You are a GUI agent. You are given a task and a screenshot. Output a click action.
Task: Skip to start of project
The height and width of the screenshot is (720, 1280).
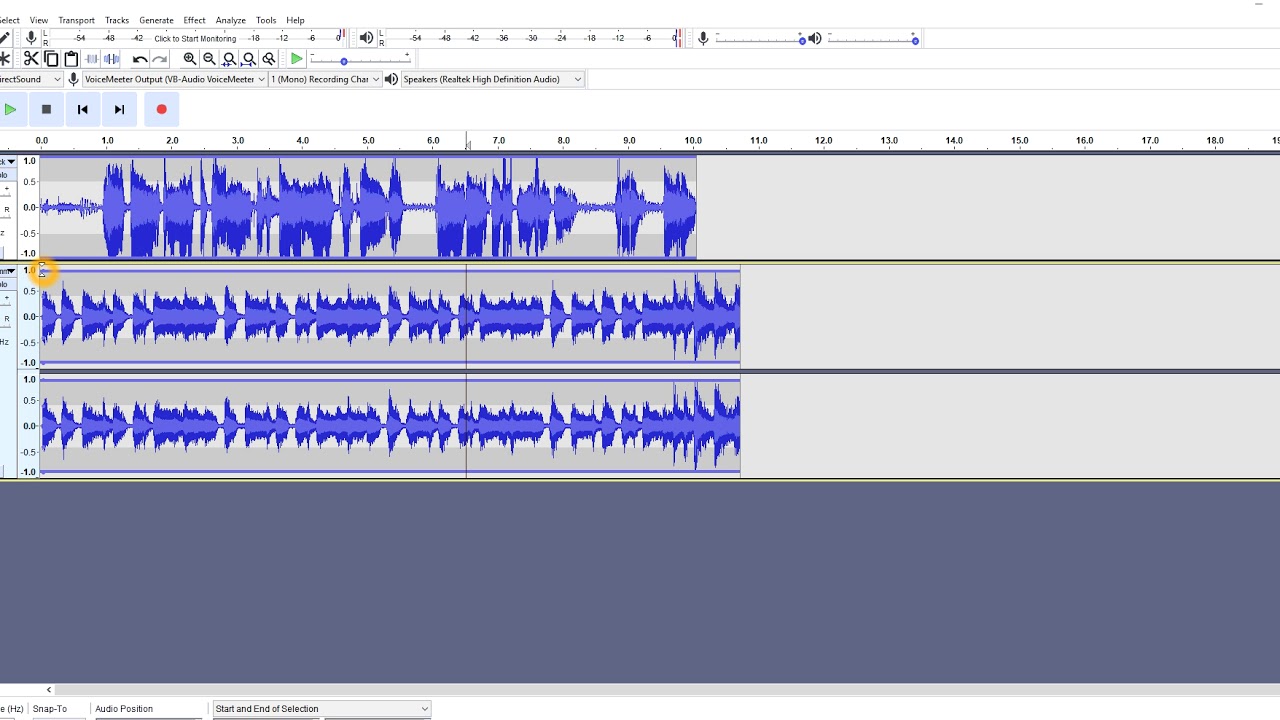pyautogui.click(x=83, y=109)
